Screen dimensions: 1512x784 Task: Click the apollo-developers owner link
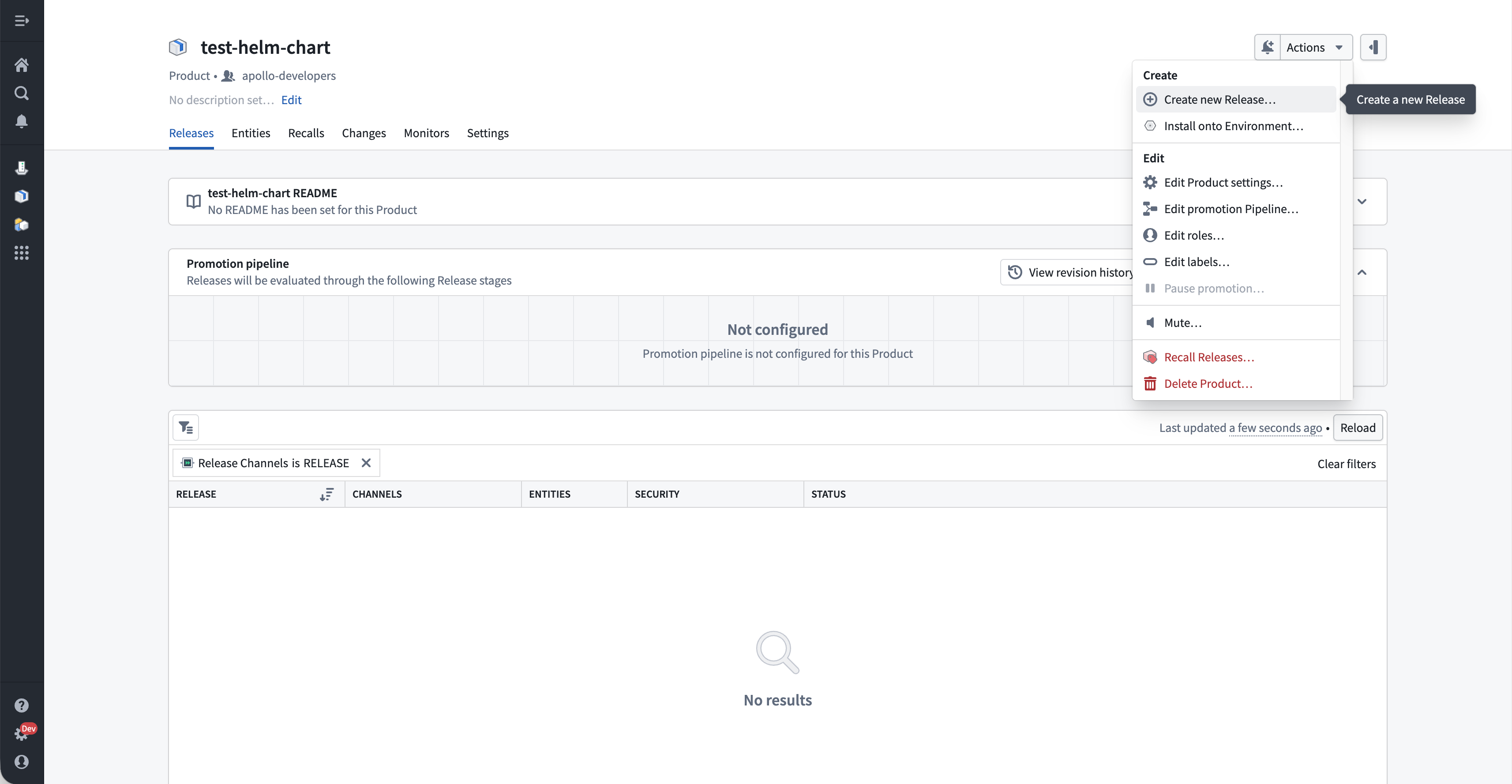[x=289, y=76]
